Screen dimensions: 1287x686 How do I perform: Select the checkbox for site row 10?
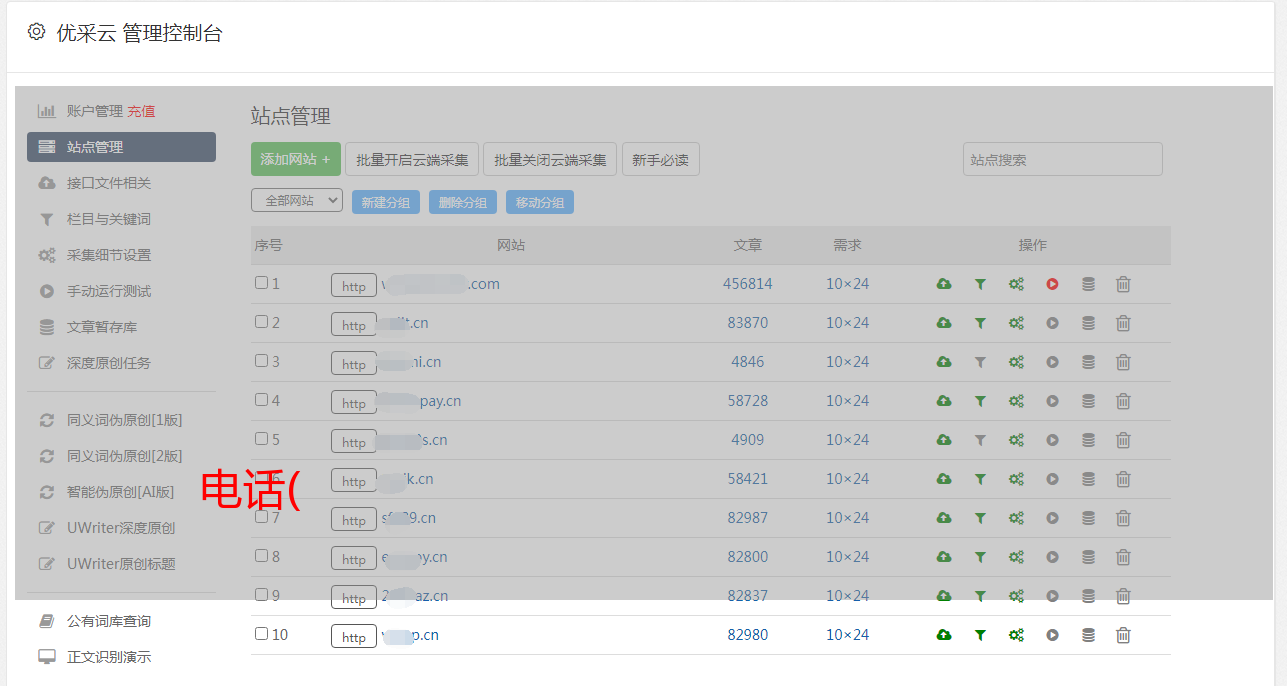(261, 634)
